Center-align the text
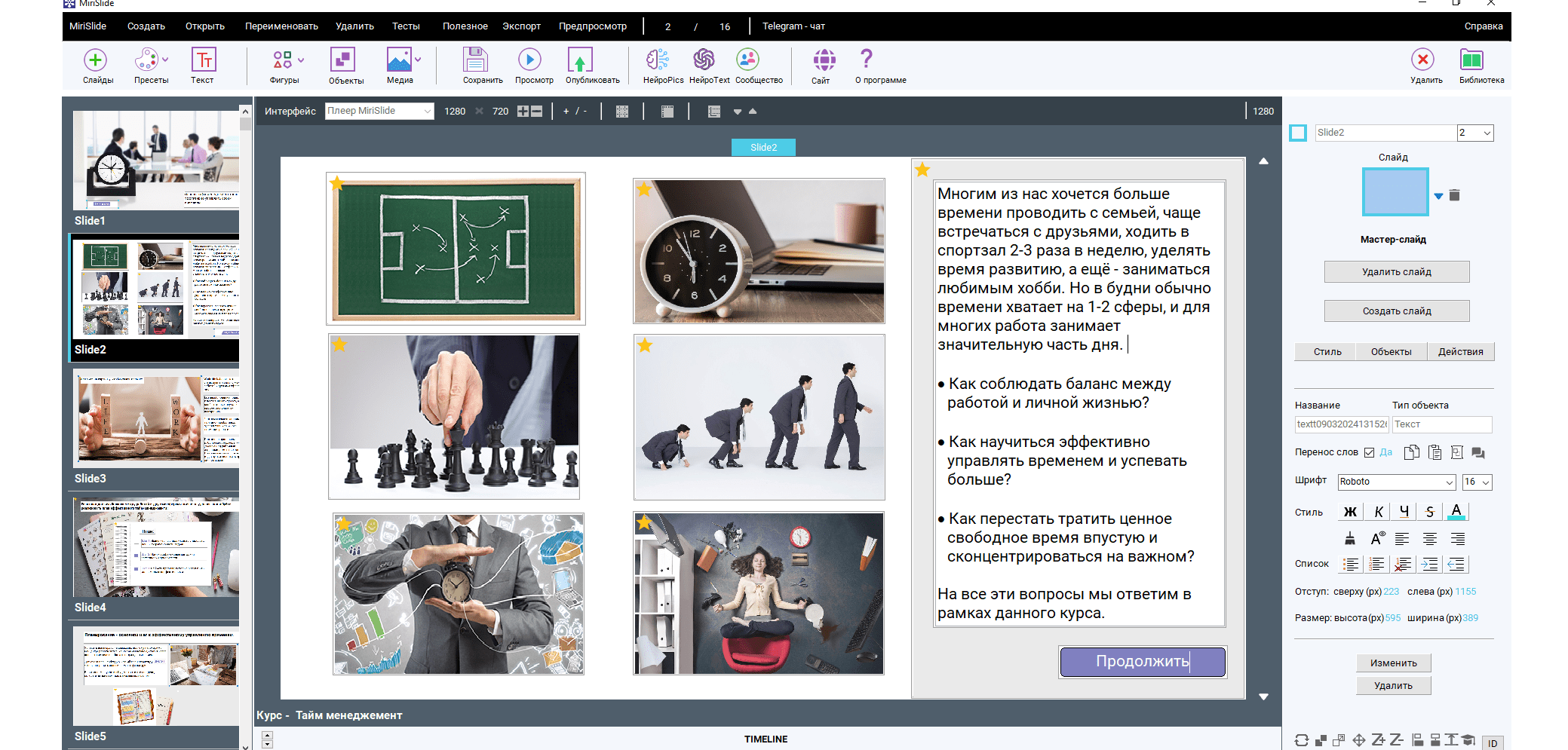Image resolution: width=1568 pixels, height=750 pixels. click(1429, 539)
